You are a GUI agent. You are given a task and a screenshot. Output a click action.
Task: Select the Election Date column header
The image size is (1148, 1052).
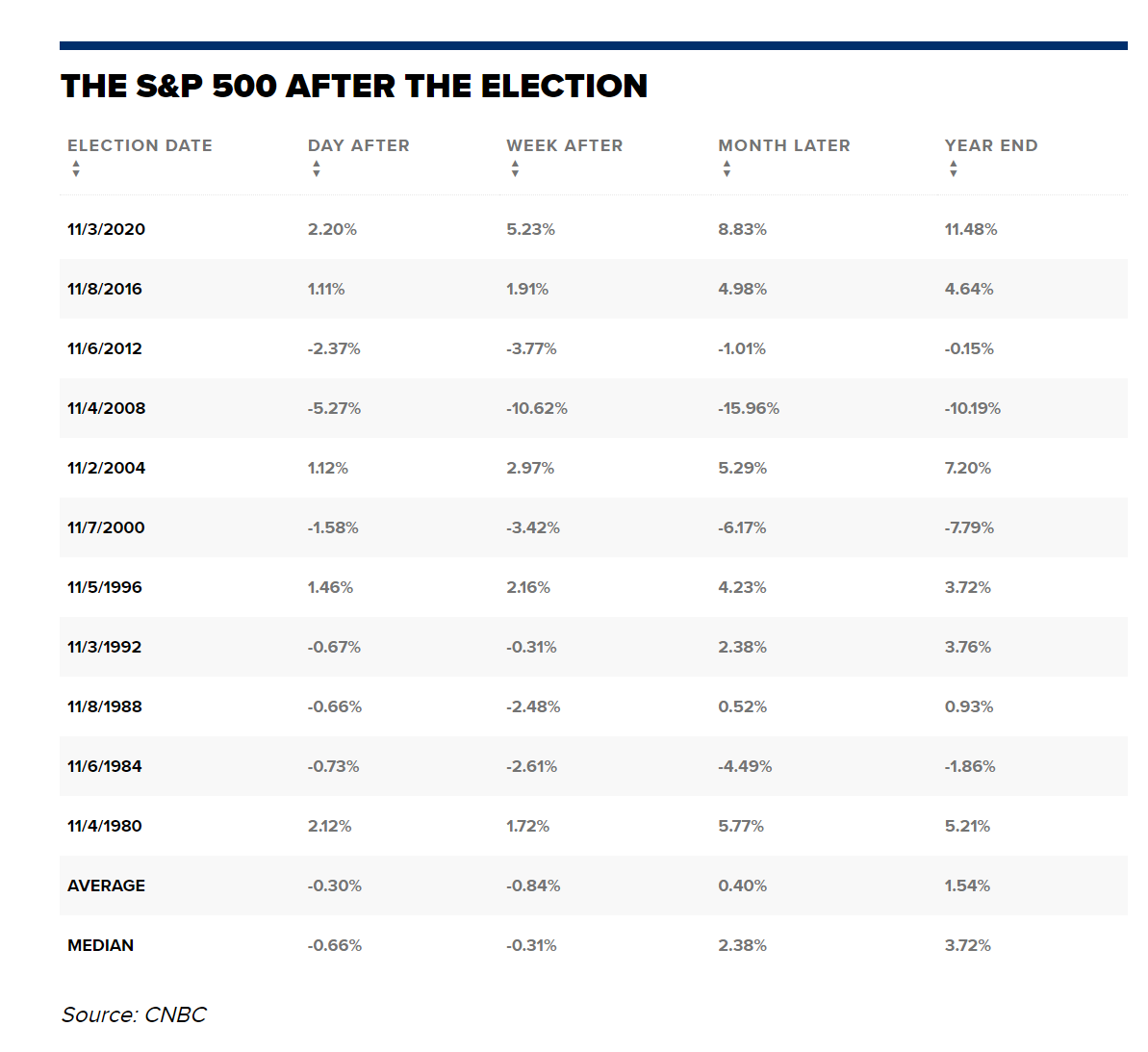pos(140,145)
